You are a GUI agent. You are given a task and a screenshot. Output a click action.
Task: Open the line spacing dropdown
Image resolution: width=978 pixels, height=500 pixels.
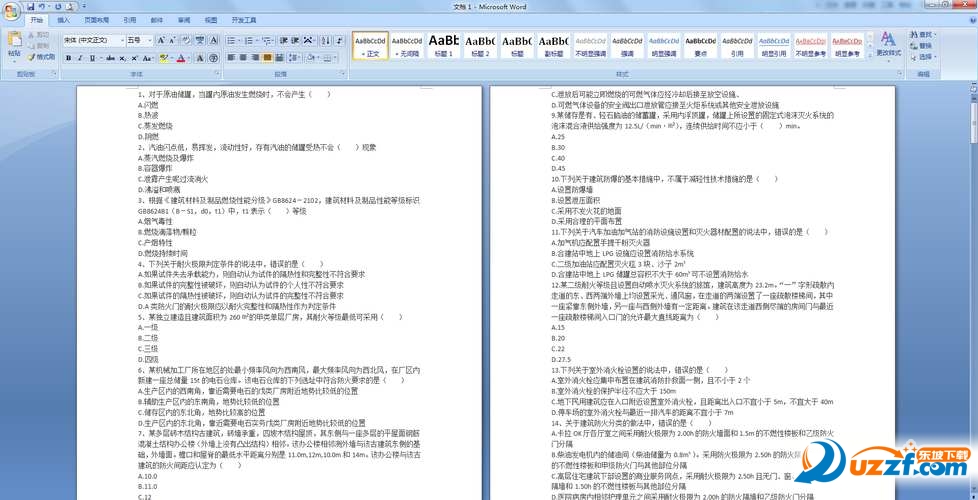[295, 58]
